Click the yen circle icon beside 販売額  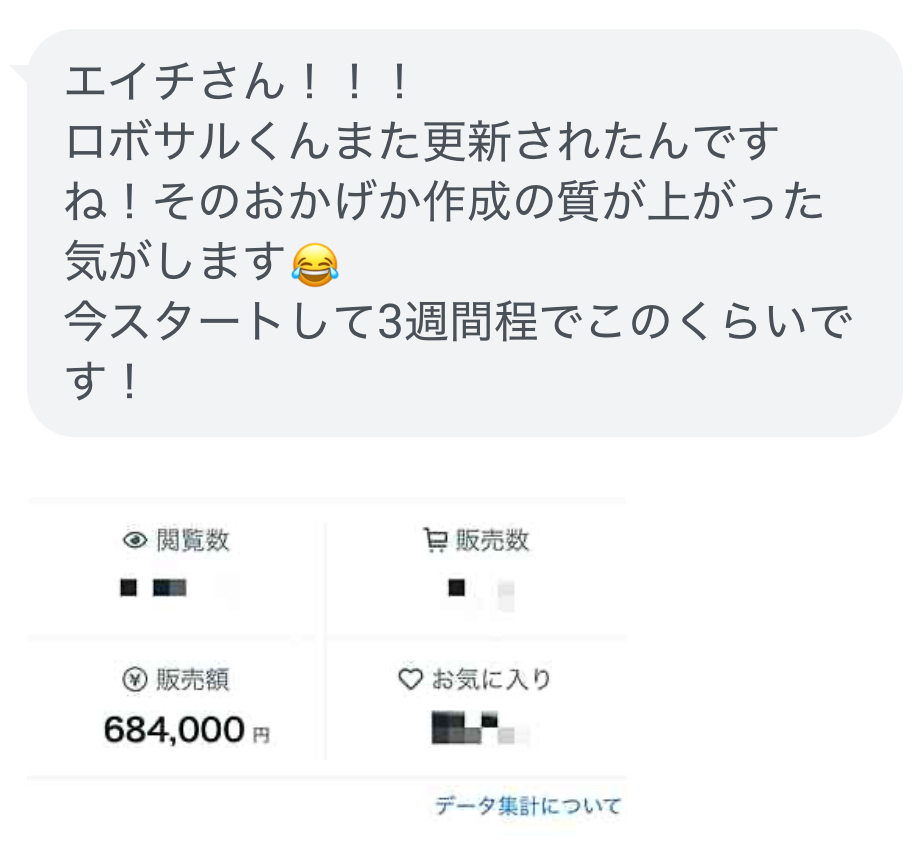point(133,680)
